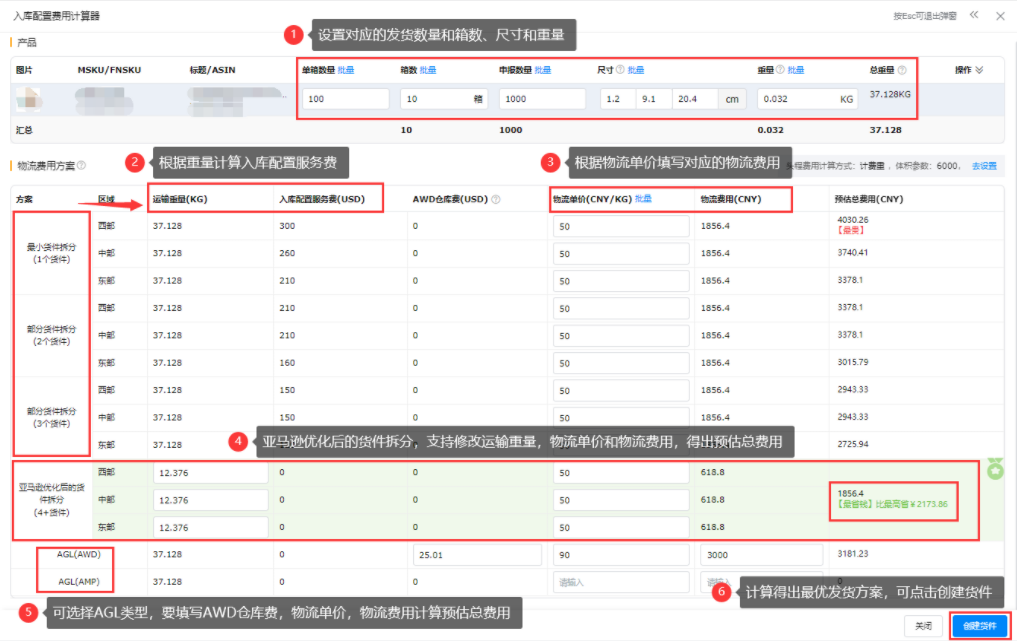Edit 运输重量 12.376 in optimized 西部 row

(x=211, y=473)
